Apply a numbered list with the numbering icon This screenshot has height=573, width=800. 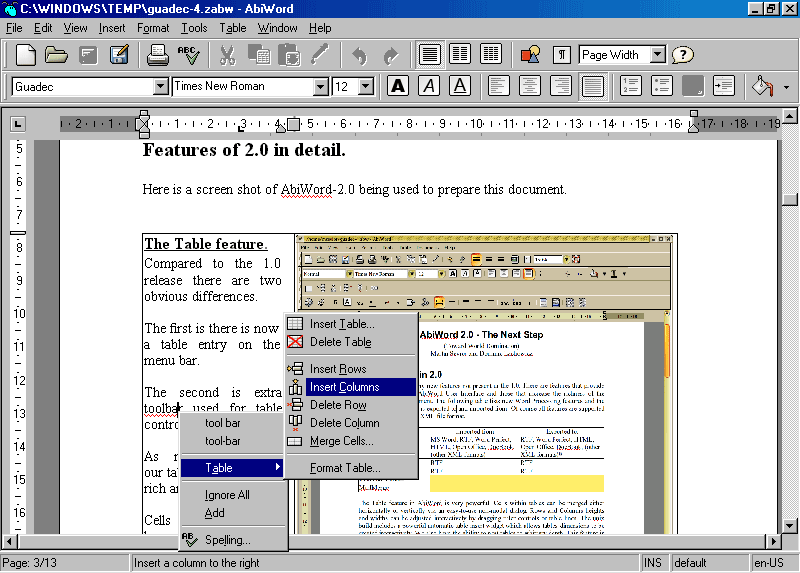coord(631,86)
